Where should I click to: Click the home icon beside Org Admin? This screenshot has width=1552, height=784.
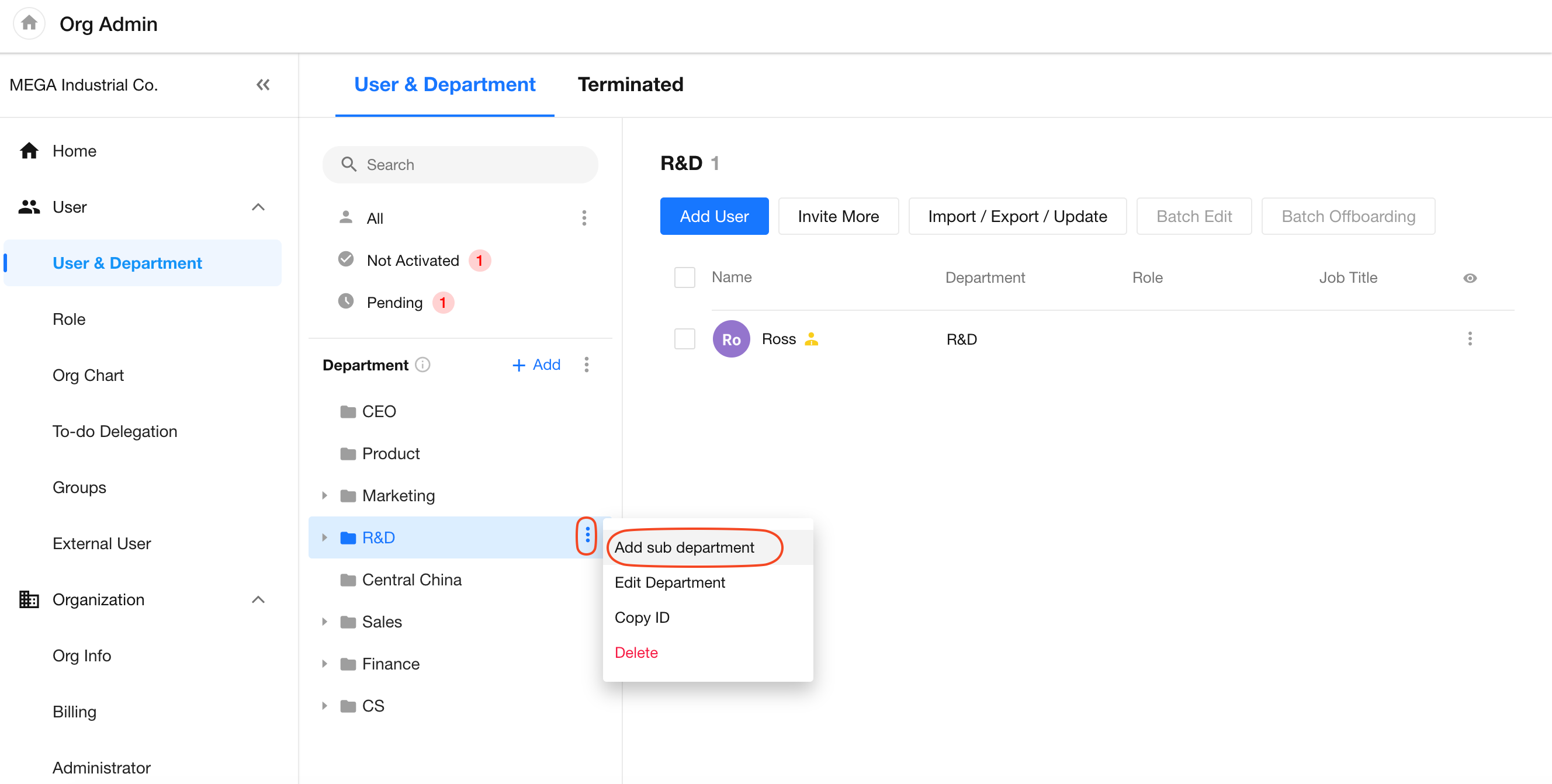click(29, 23)
